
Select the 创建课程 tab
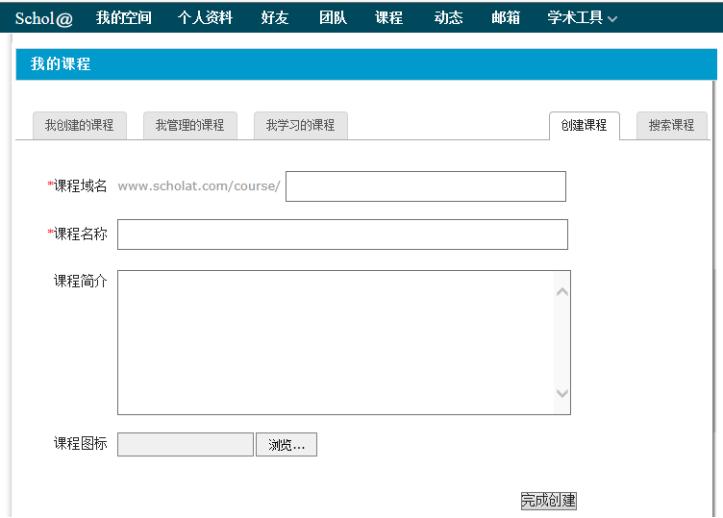click(x=584, y=125)
